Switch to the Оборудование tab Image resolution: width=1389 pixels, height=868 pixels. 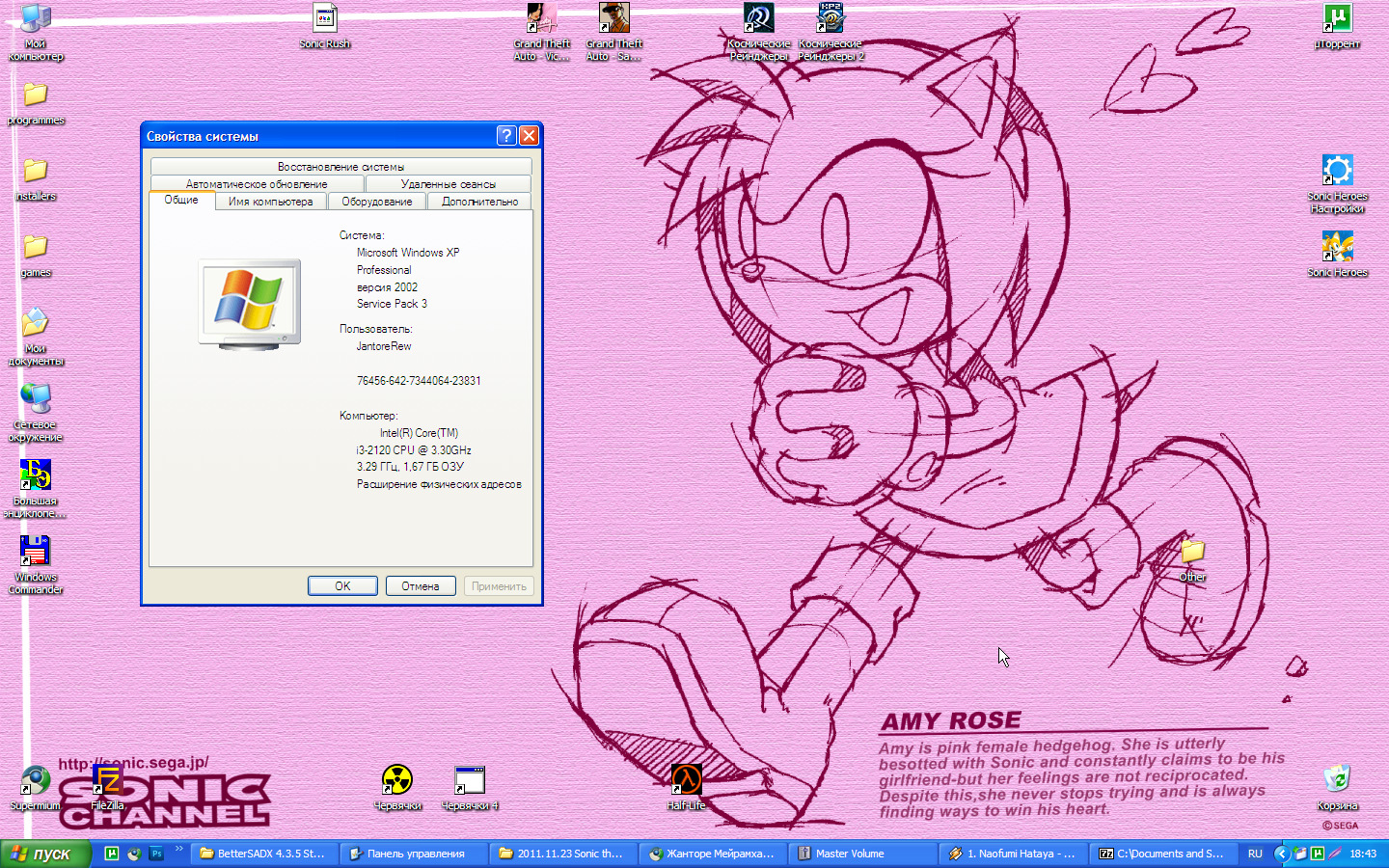[x=376, y=202]
